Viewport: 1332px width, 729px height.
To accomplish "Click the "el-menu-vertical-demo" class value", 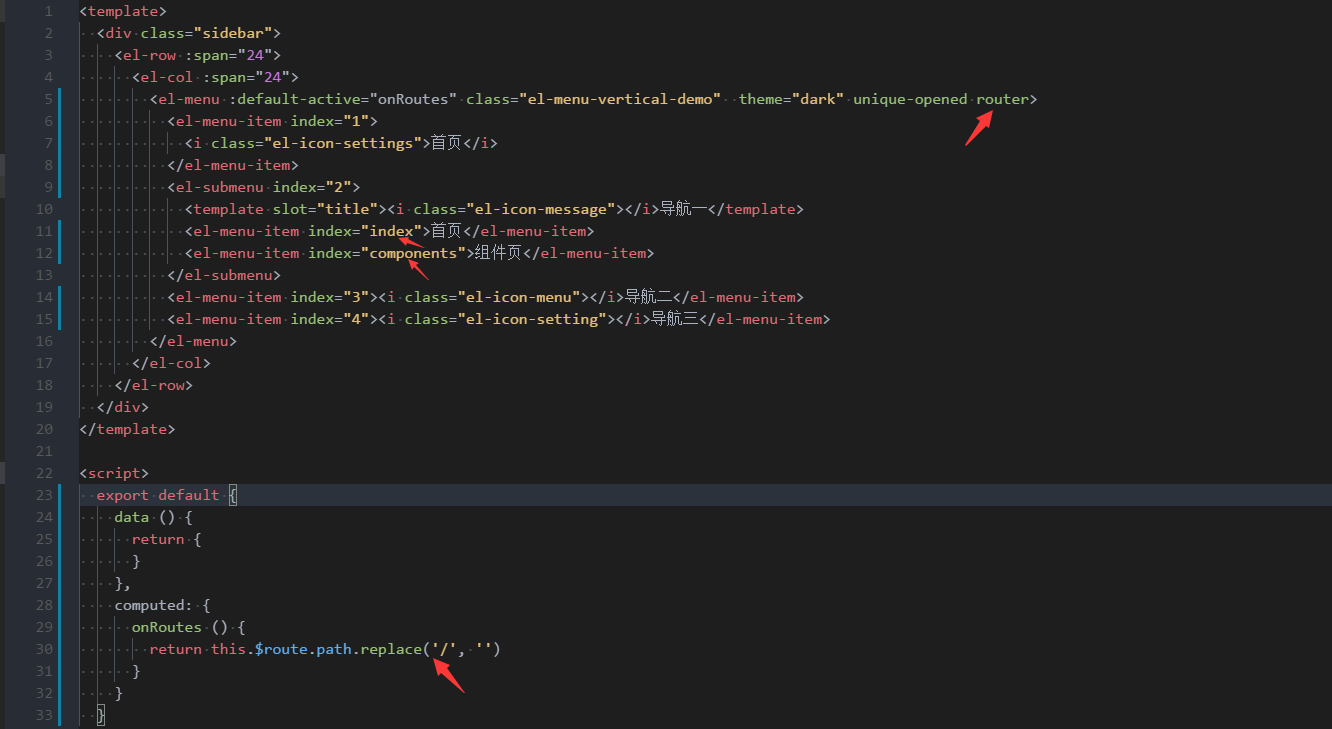I will pos(620,99).
